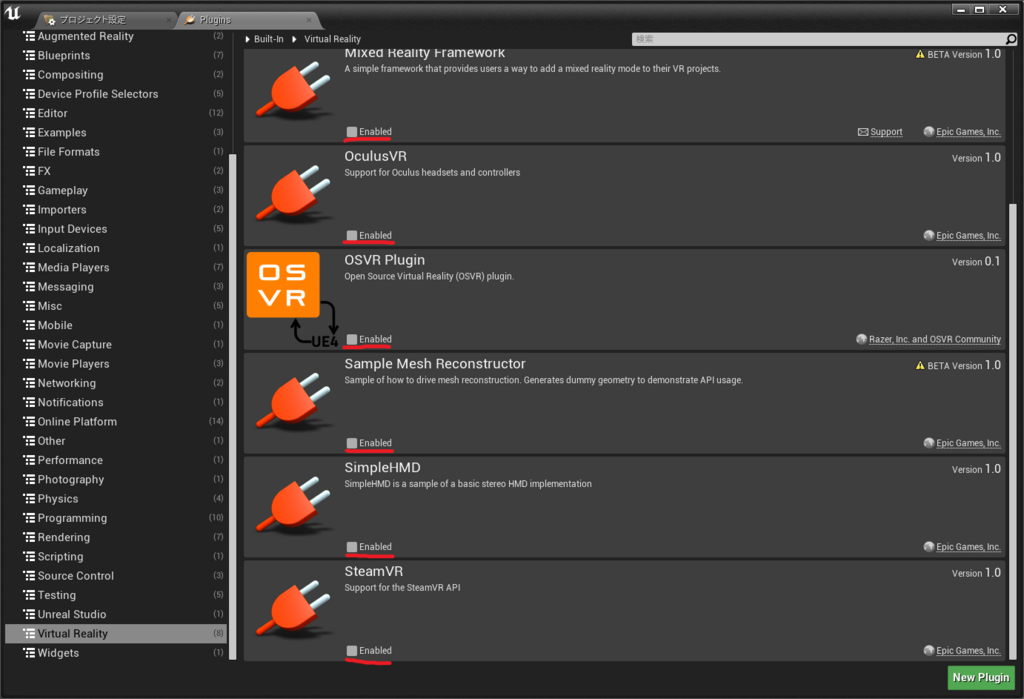Click the SteamVR plug icon
This screenshot has height=699, width=1024.
click(x=294, y=609)
